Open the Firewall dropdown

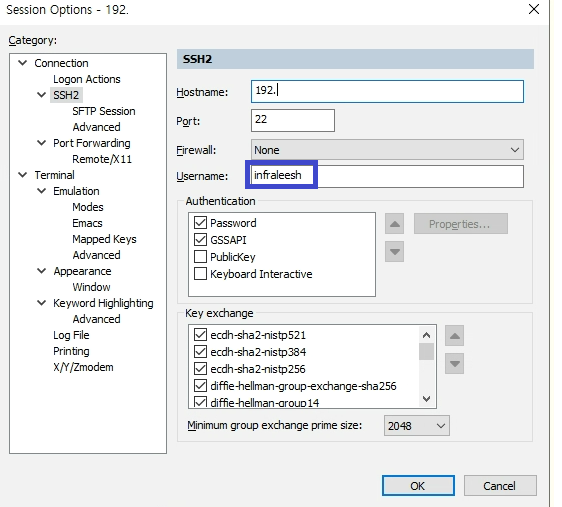(x=387, y=150)
